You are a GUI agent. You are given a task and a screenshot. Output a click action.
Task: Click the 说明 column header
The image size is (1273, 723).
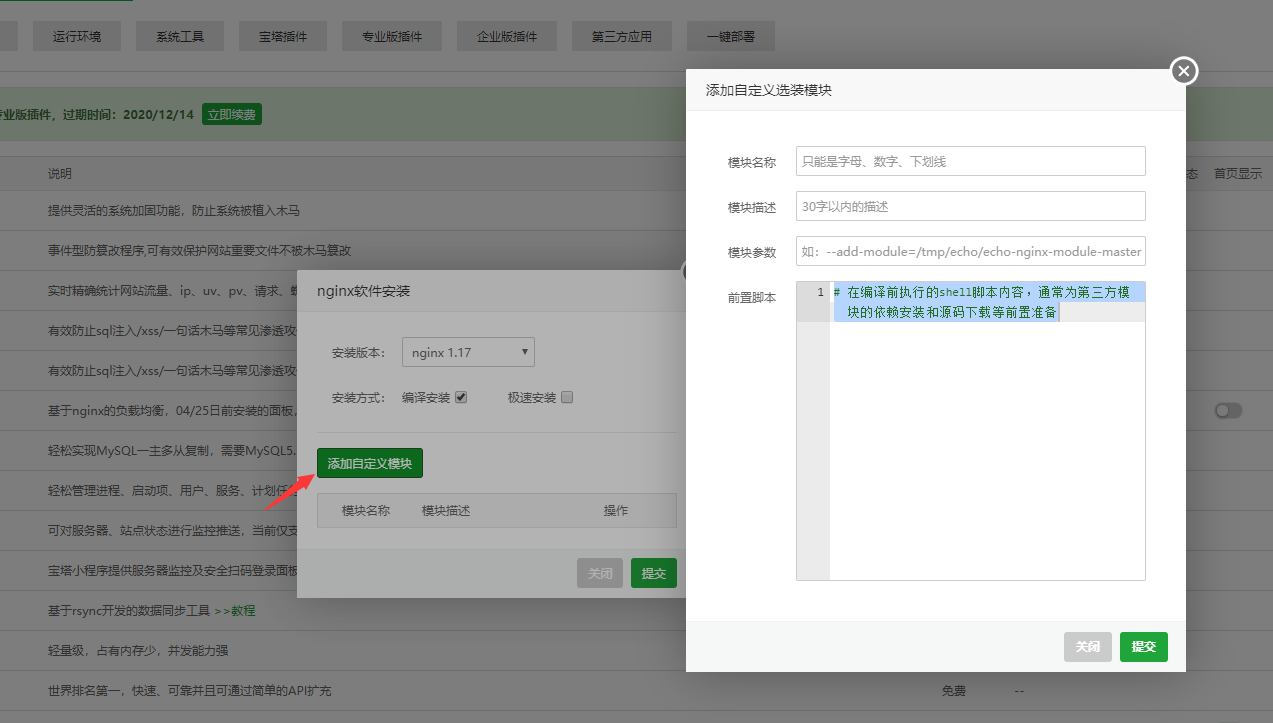60,174
